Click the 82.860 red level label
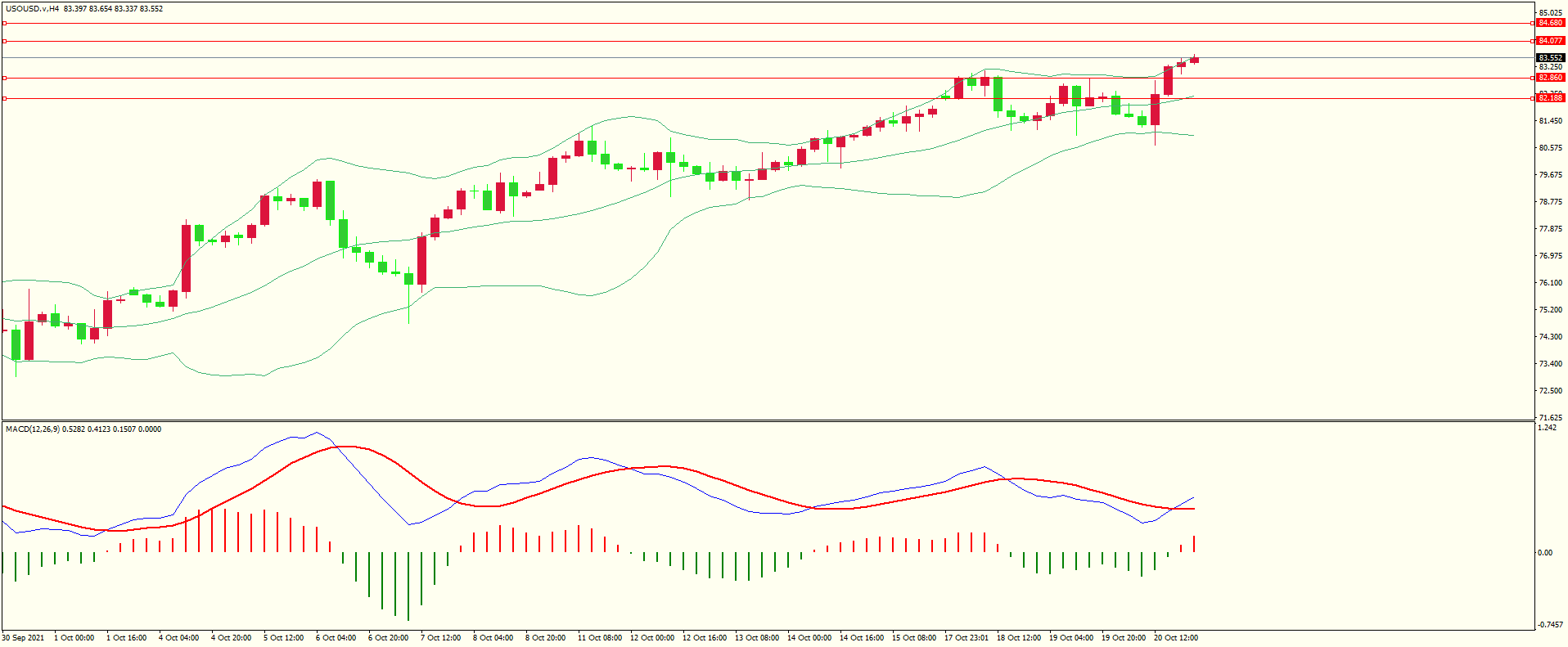Screen dimensions: 1568x647 pyautogui.click(x=1550, y=78)
